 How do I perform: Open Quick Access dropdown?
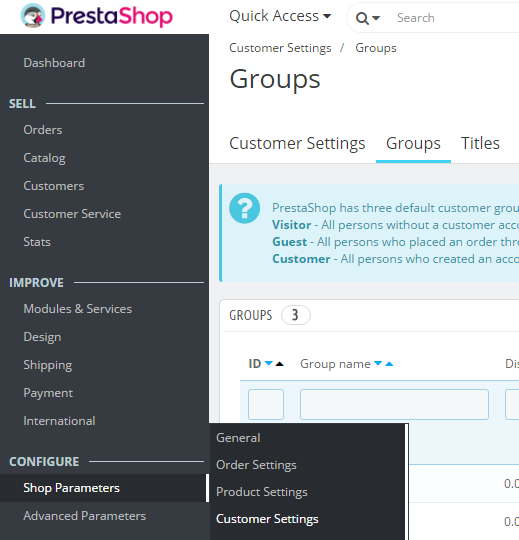tap(280, 16)
